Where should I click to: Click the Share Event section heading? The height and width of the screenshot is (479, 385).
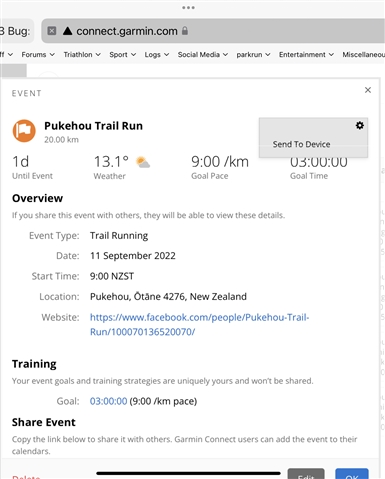pos(44,422)
